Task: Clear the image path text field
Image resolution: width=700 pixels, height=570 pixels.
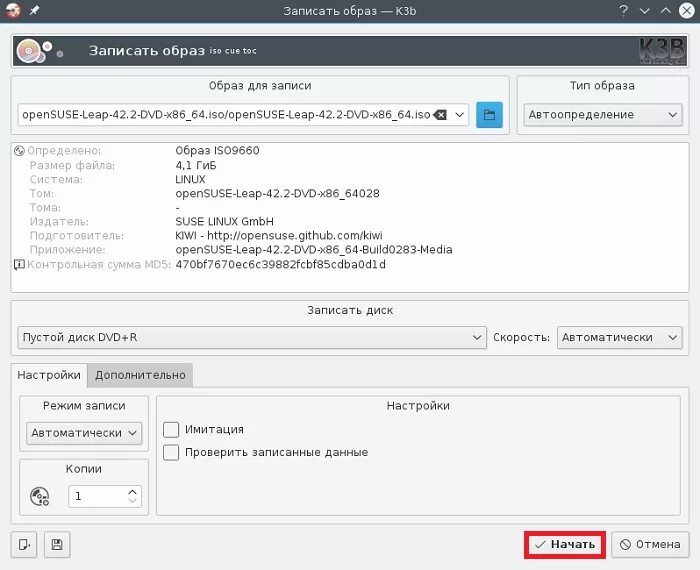Action: click(x=440, y=115)
